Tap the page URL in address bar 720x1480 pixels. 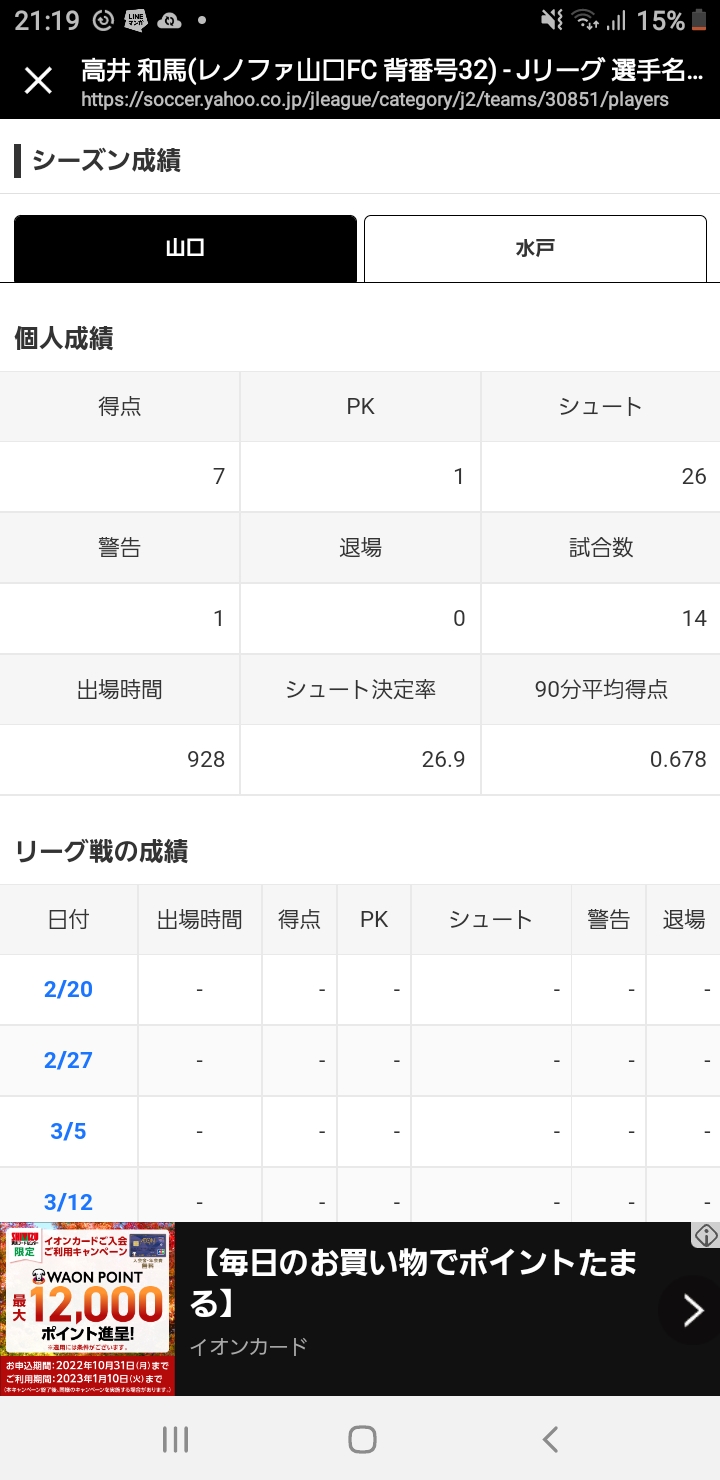coord(375,99)
